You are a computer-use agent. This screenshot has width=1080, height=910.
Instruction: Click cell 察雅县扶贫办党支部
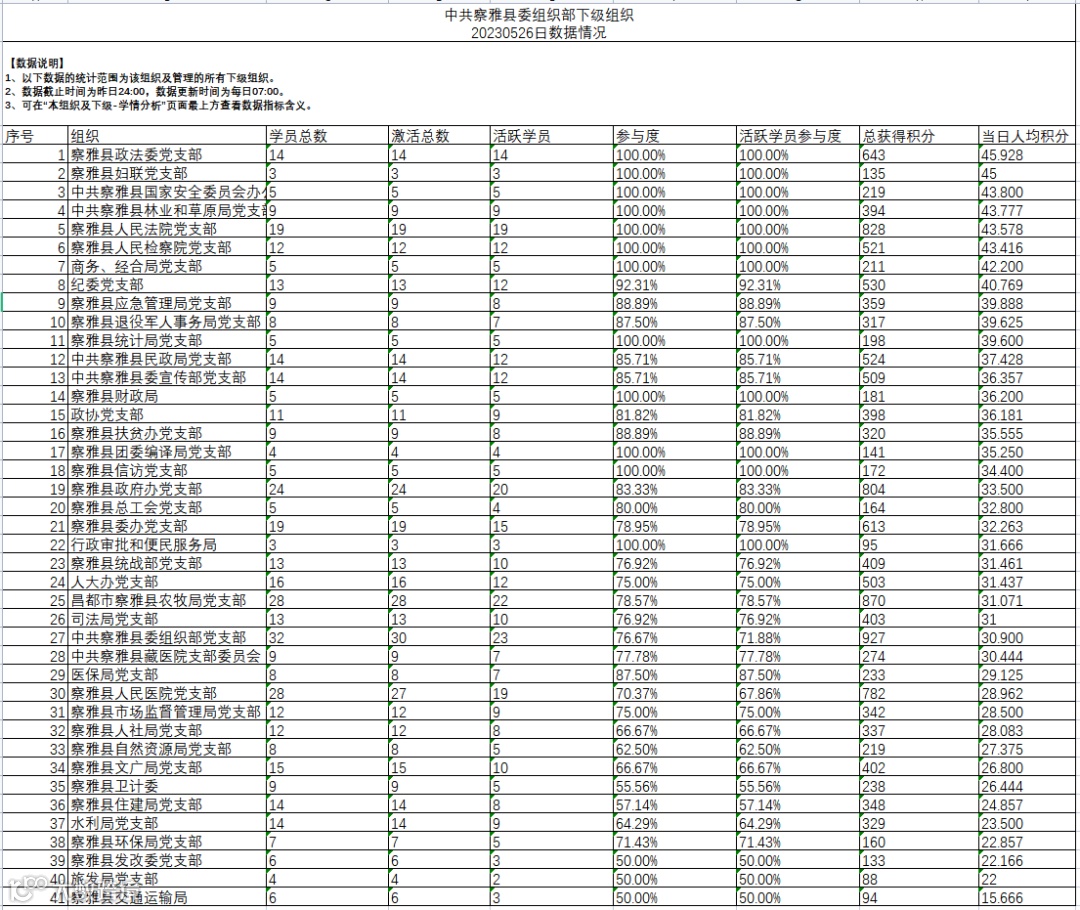[167, 433]
